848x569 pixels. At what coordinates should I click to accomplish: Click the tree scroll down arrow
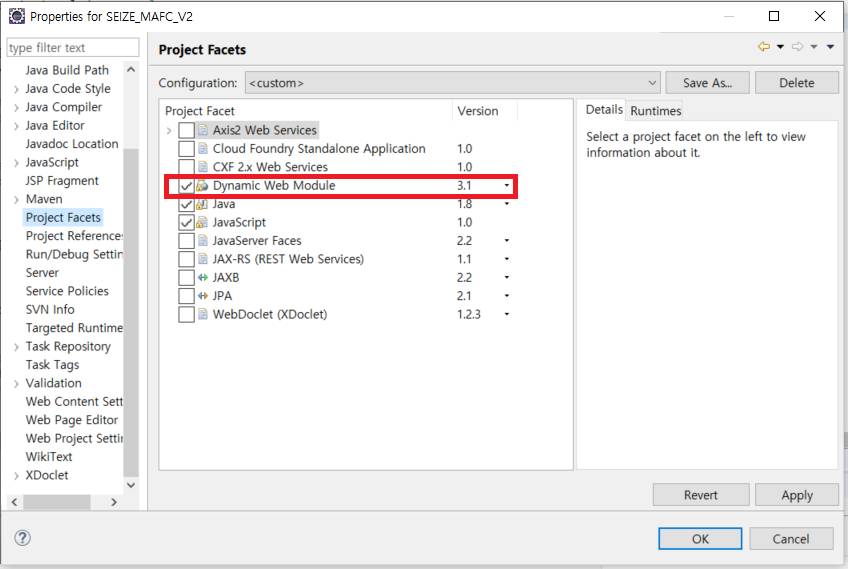(x=131, y=485)
